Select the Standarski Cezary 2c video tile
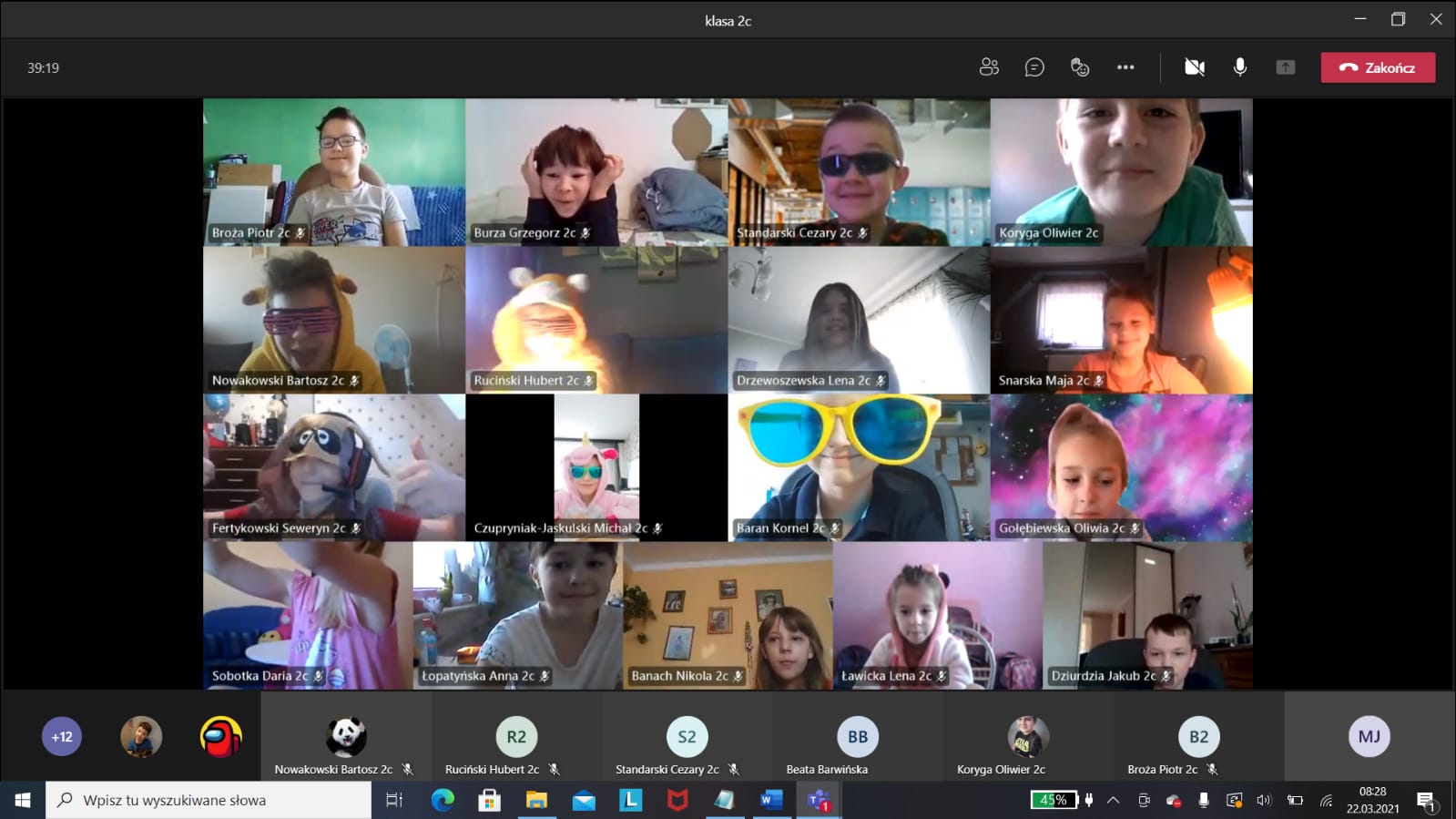Viewport: 1456px width, 819px height. [x=859, y=172]
